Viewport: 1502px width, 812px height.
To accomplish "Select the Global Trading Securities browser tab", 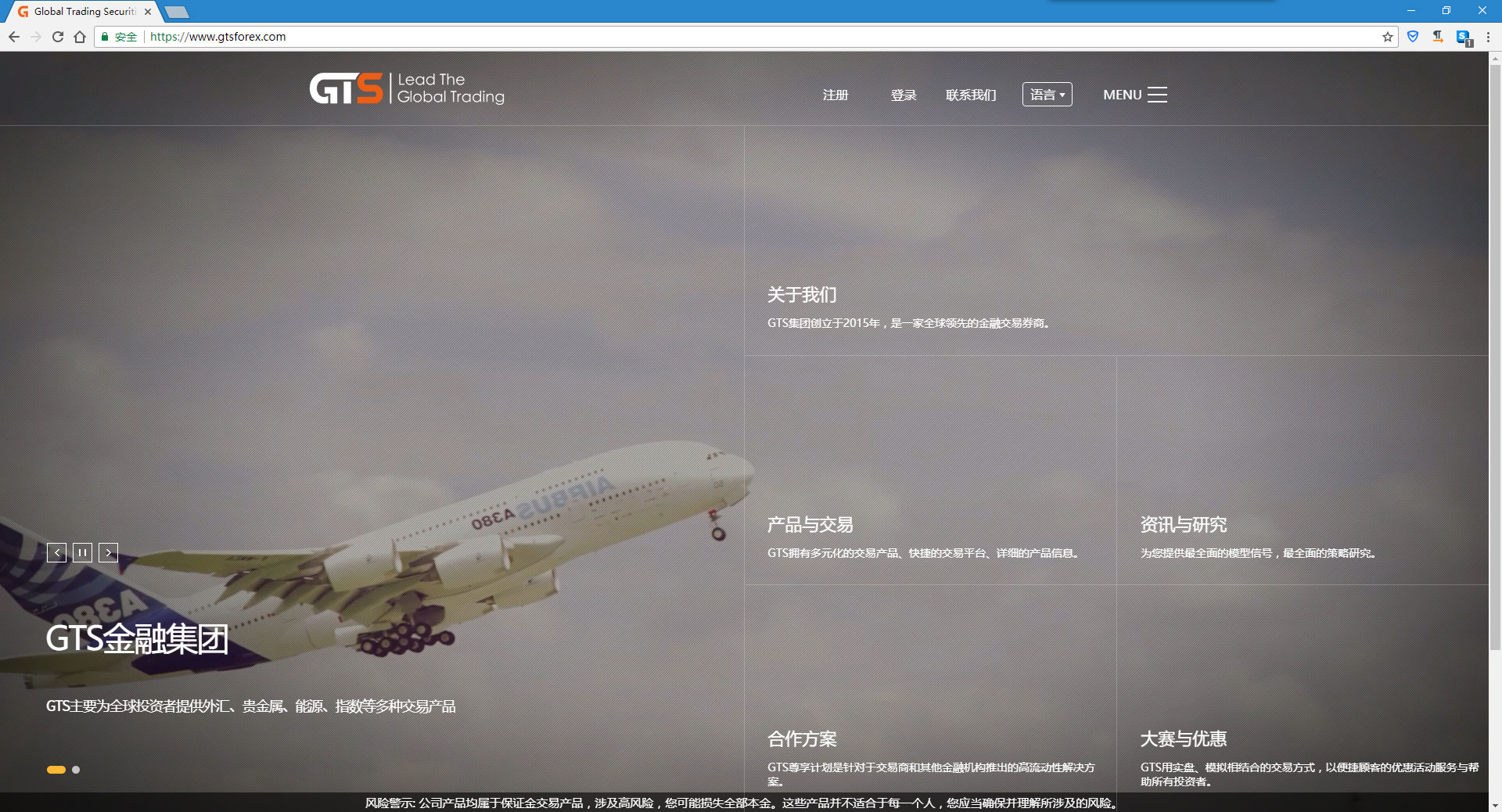I will 84,12.
